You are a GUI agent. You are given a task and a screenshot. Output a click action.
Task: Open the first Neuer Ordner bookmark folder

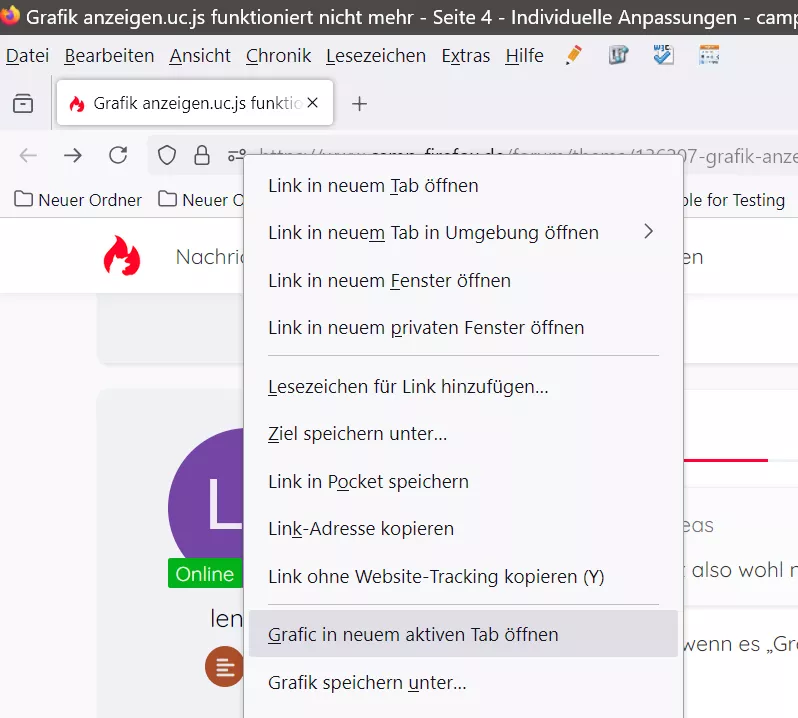78,200
